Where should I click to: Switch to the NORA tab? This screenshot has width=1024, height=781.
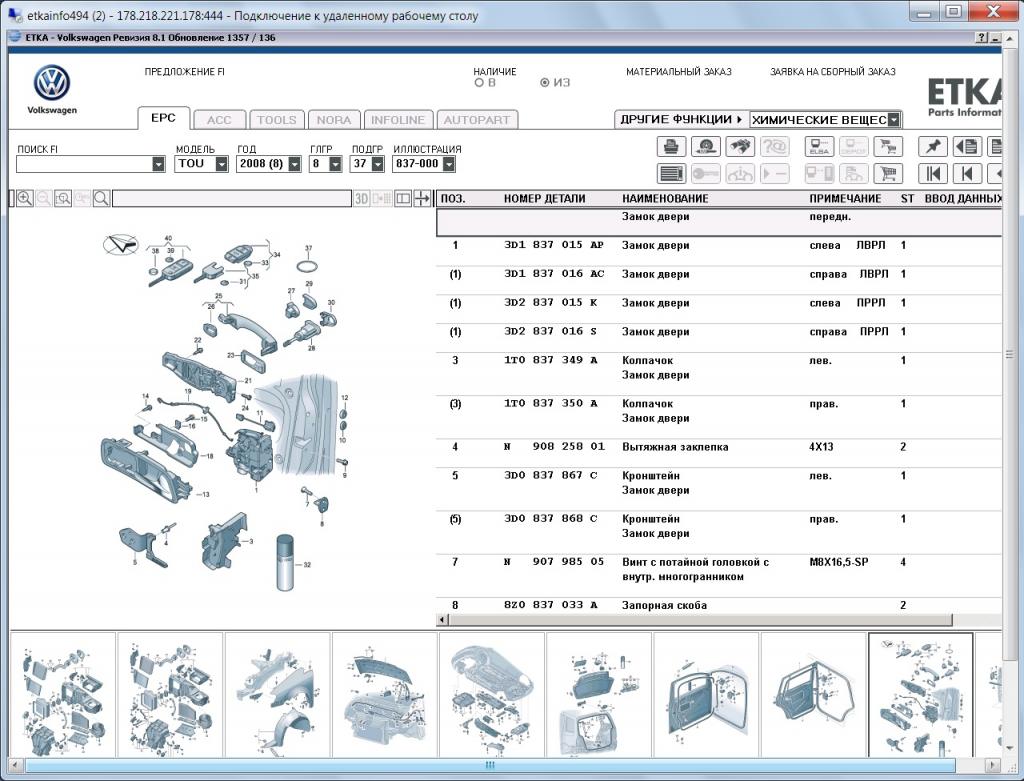click(334, 120)
